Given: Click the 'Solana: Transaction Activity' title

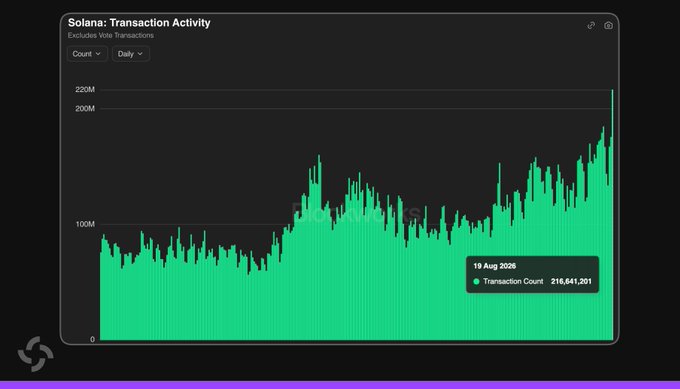Looking at the screenshot, I should tap(139, 23).
